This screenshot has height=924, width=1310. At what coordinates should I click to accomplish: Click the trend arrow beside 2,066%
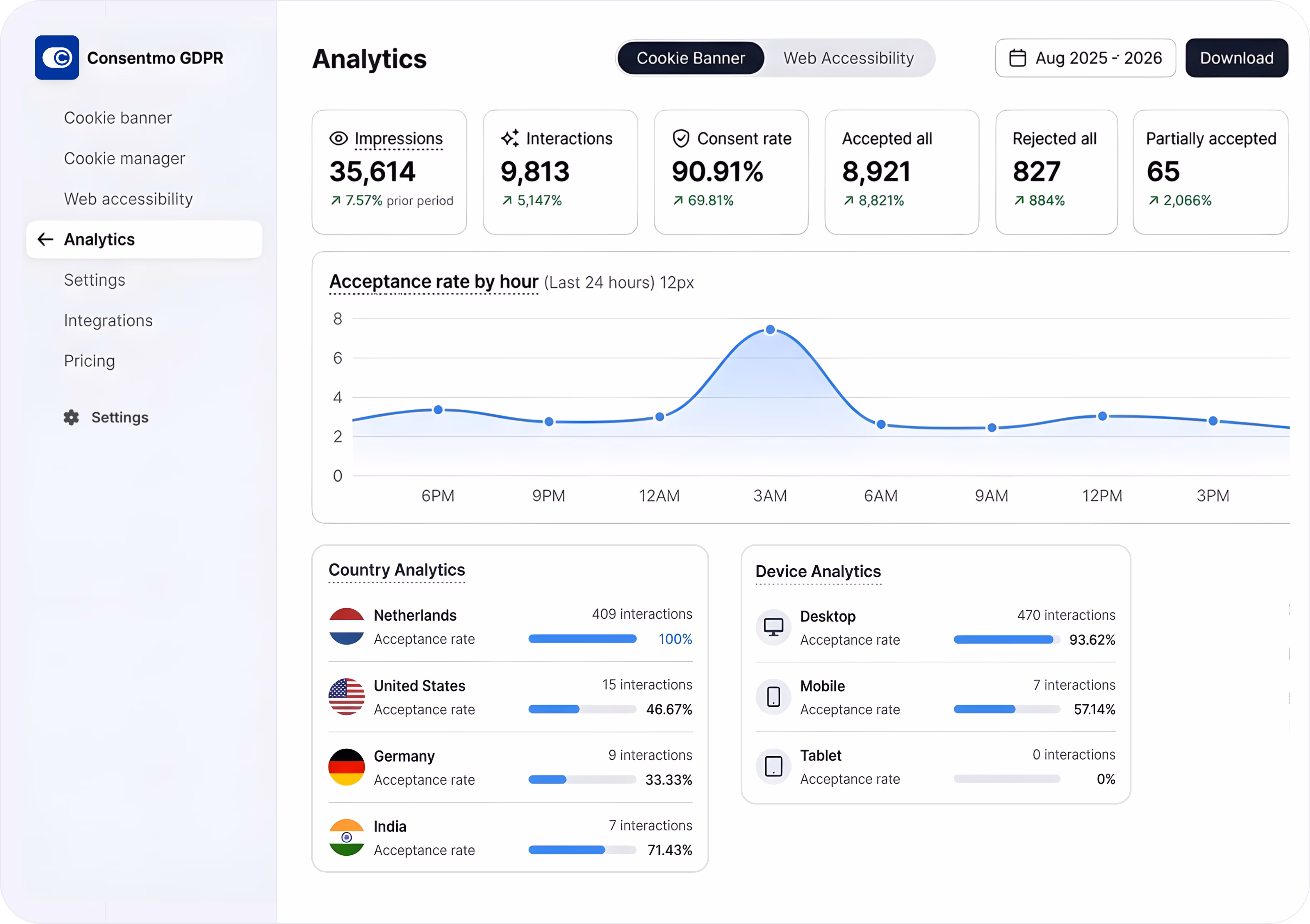point(1153,200)
